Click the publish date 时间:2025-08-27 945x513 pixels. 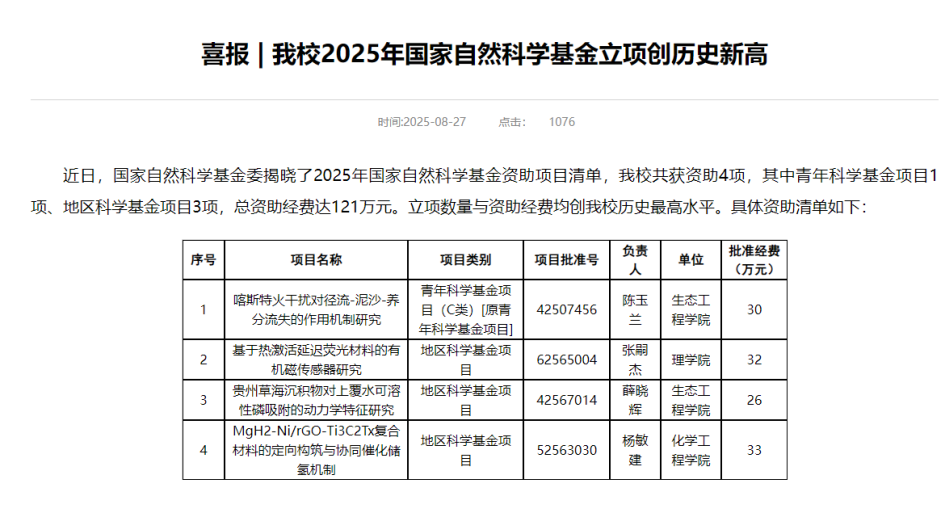coord(422,122)
